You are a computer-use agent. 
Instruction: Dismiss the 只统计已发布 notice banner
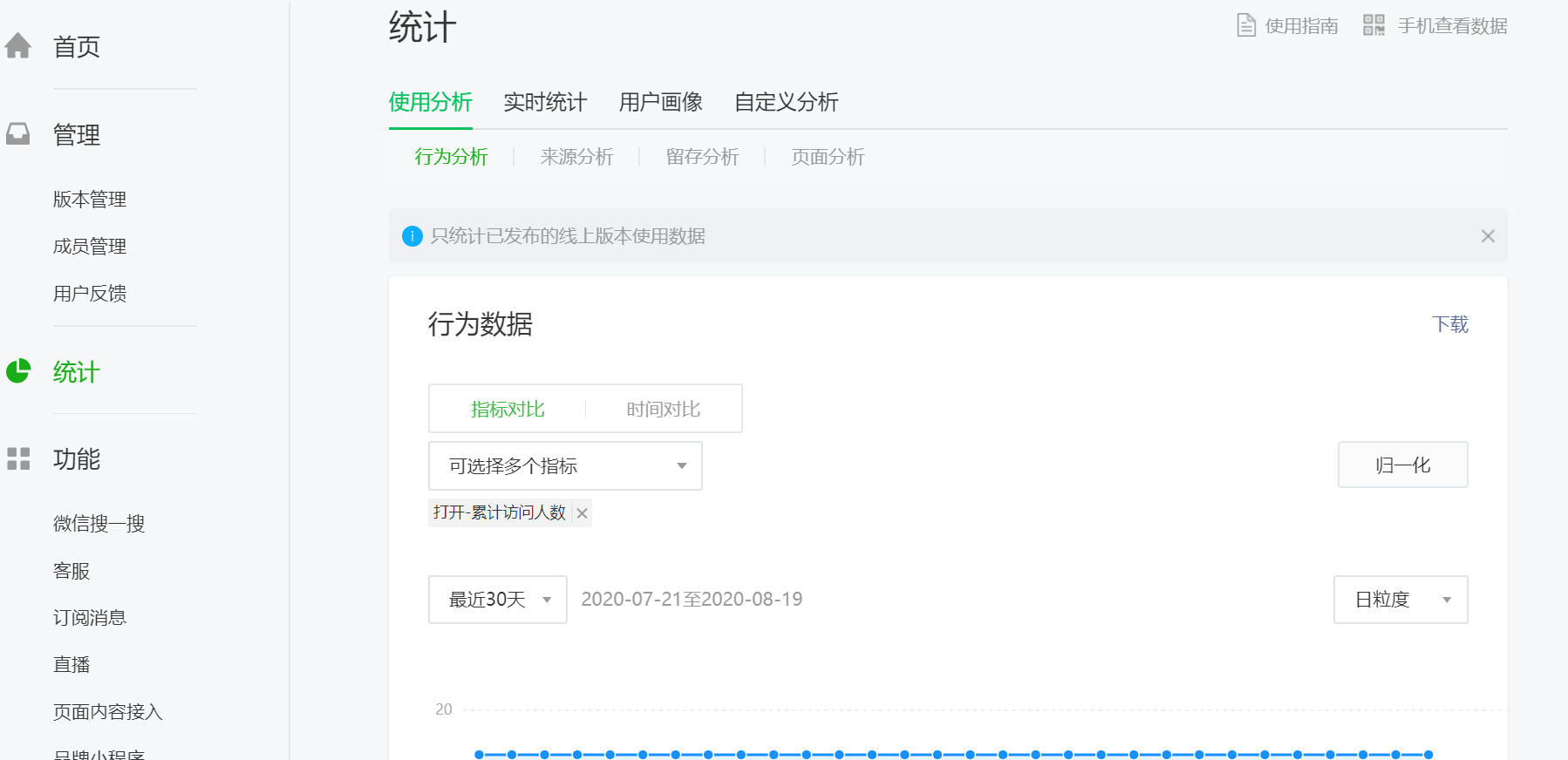[x=1488, y=236]
